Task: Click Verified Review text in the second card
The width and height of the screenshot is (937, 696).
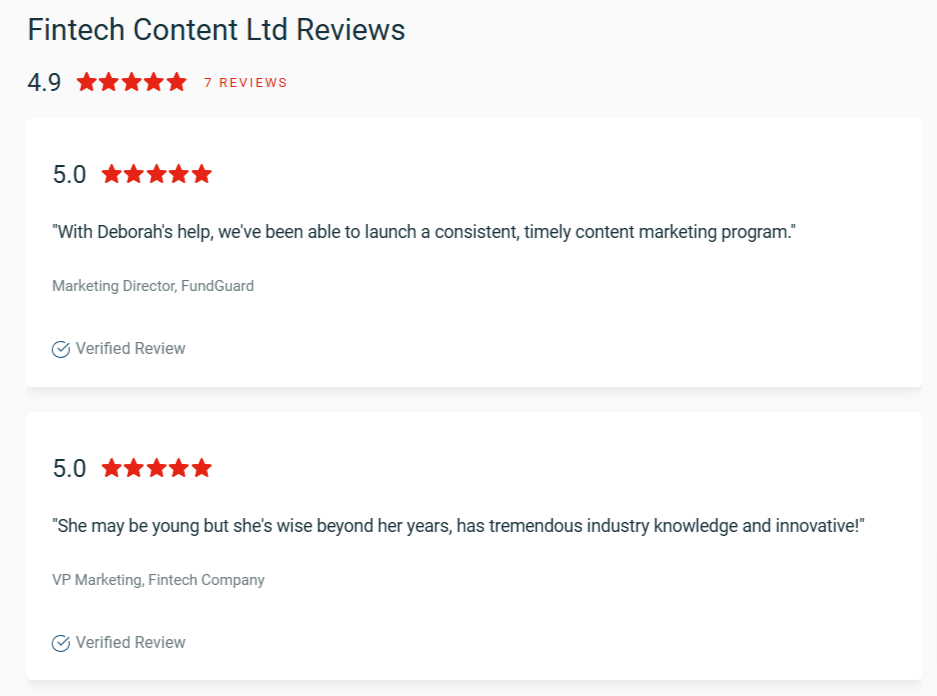Action: [x=130, y=642]
